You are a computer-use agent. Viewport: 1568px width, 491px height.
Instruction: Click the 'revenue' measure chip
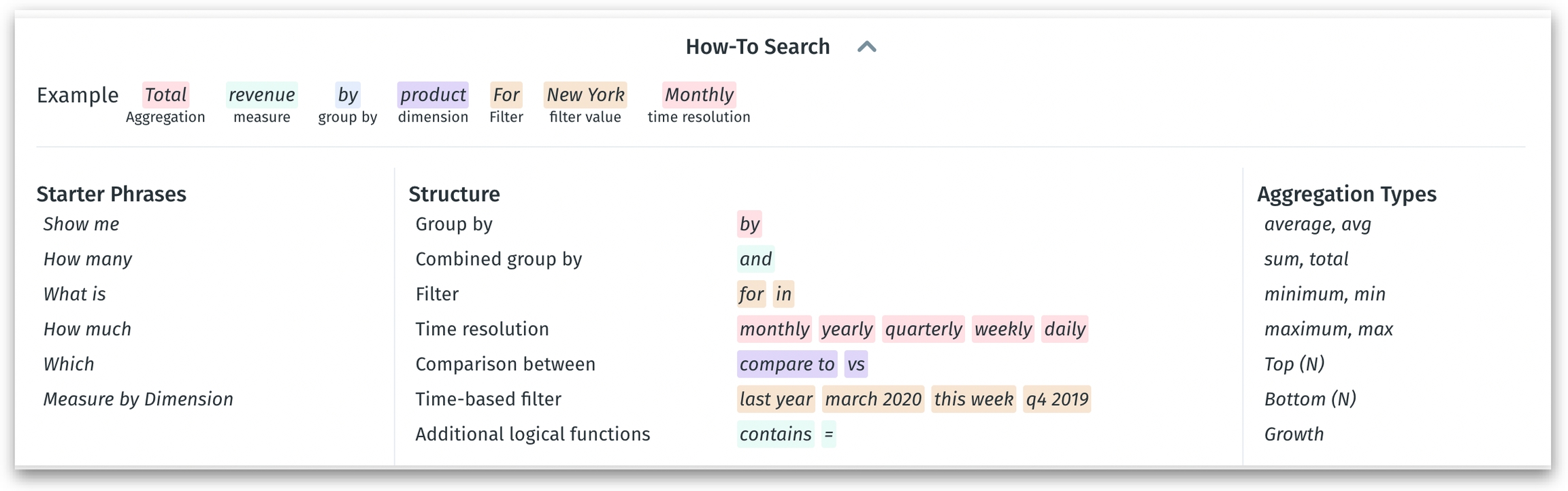pos(261,95)
